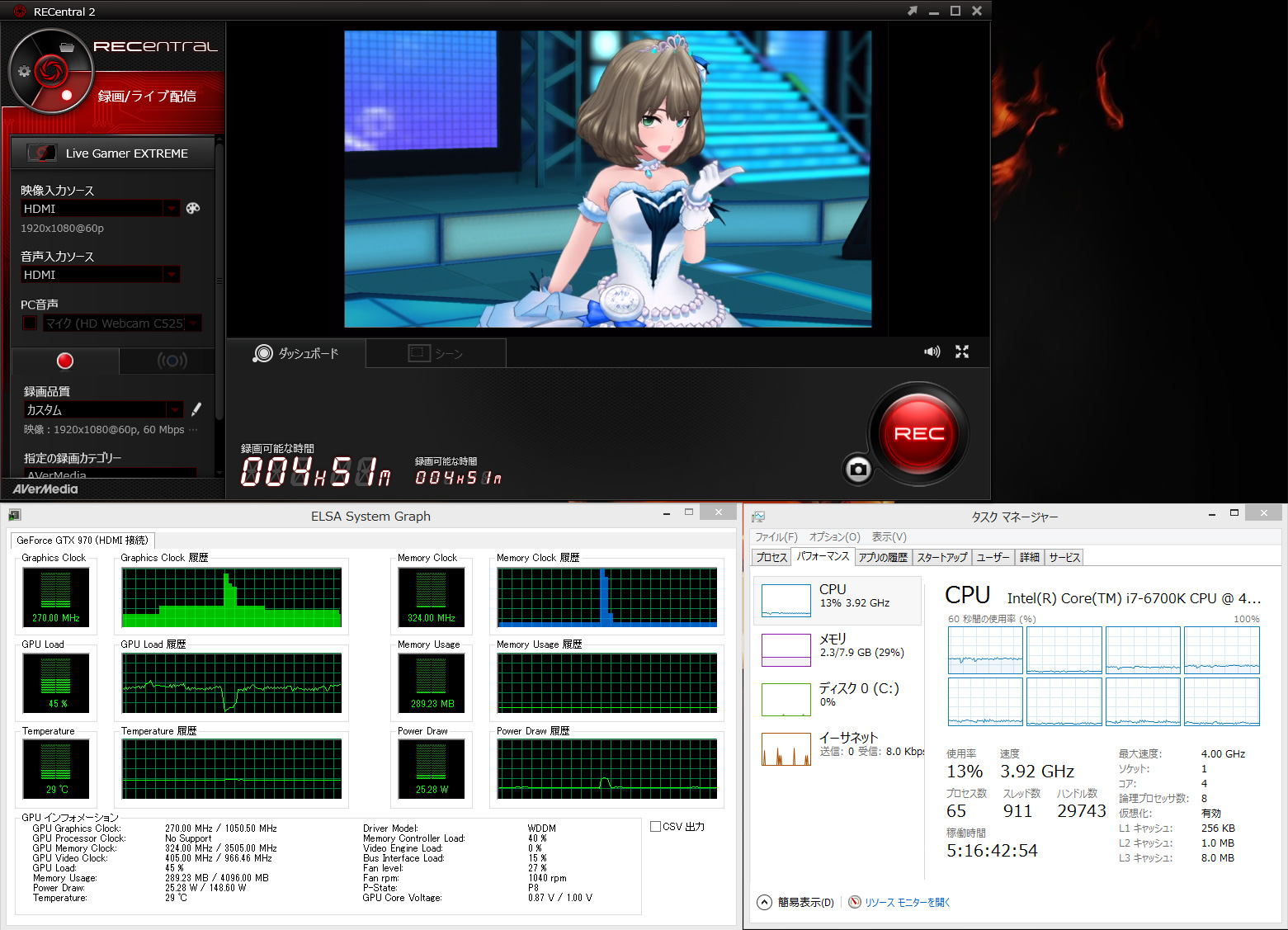Click the Live Gamer EXTREME device icon
Image resolution: width=1288 pixels, height=930 pixels.
point(42,153)
